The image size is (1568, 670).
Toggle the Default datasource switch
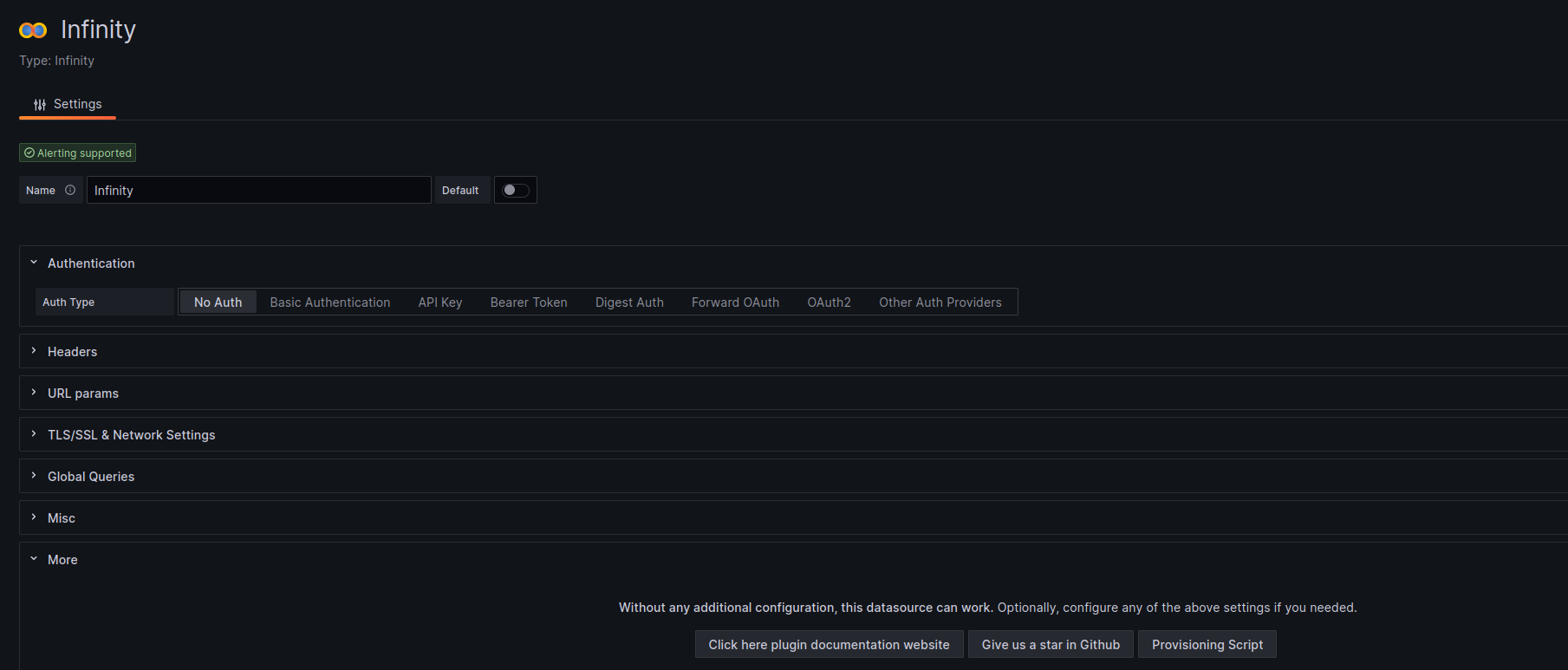516,190
